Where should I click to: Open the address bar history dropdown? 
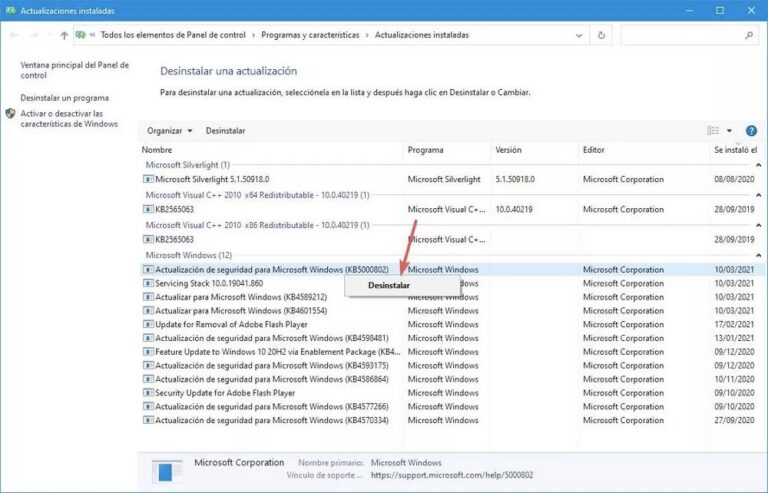pyautogui.click(x=579, y=35)
